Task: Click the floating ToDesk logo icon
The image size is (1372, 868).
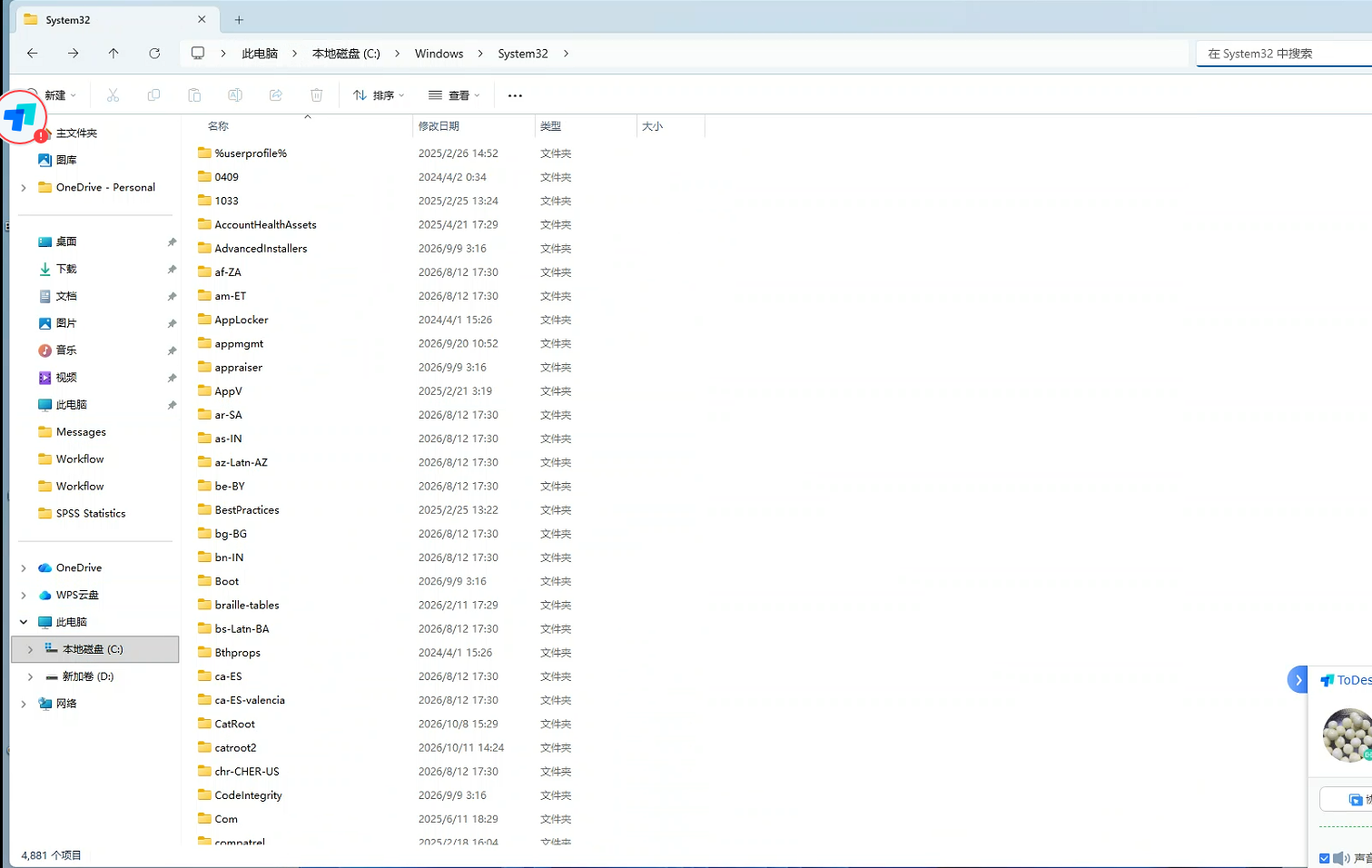Action: (20, 117)
